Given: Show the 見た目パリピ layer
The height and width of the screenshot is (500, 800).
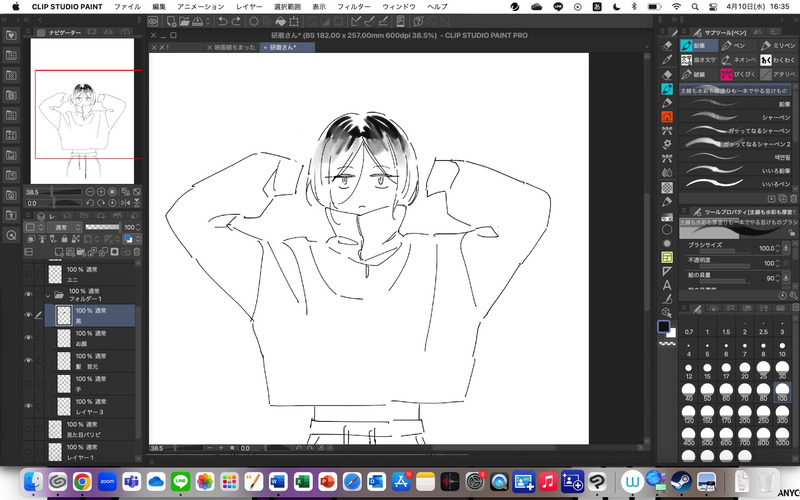Looking at the screenshot, I should coord(28,429).
